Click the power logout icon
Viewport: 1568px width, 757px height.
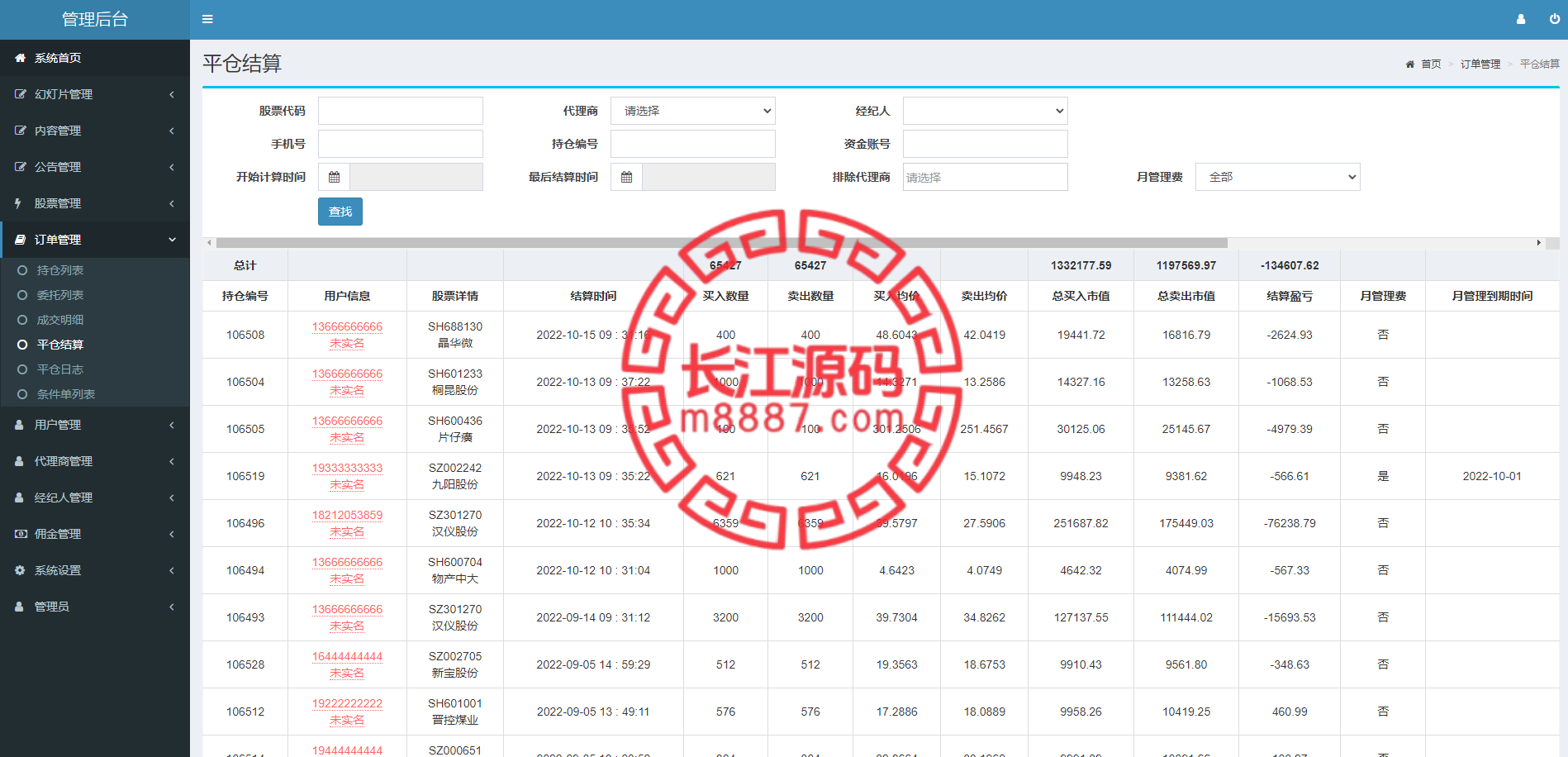(1555, 19)
